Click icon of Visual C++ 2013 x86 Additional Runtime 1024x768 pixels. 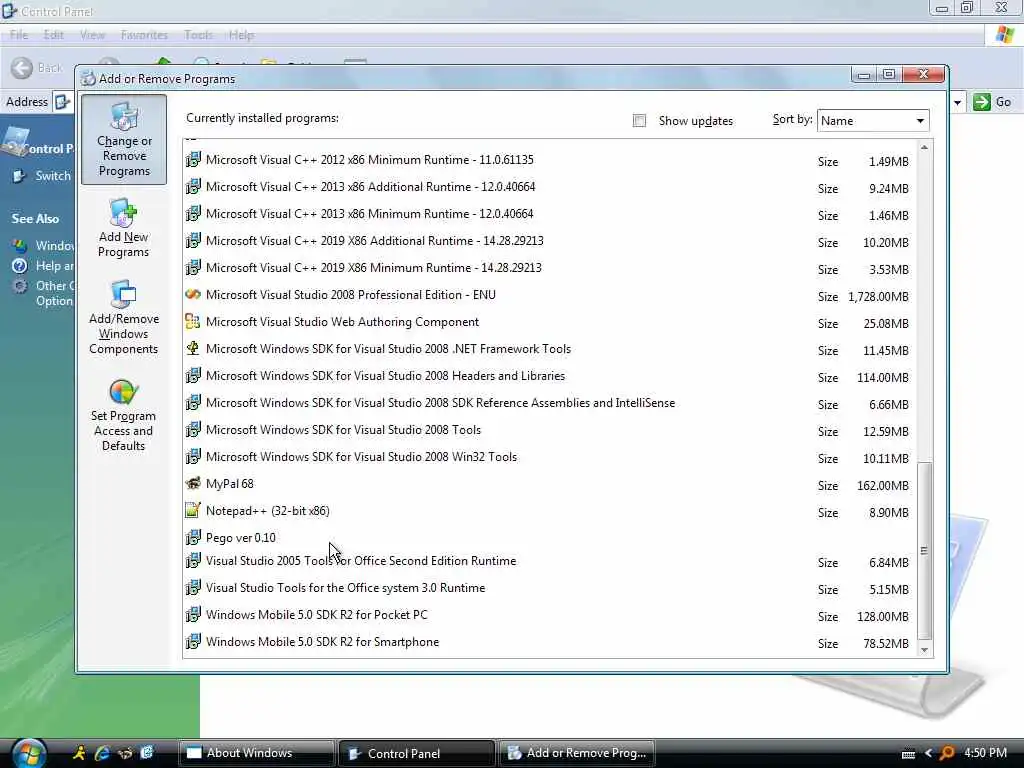[x=193, y=187]
